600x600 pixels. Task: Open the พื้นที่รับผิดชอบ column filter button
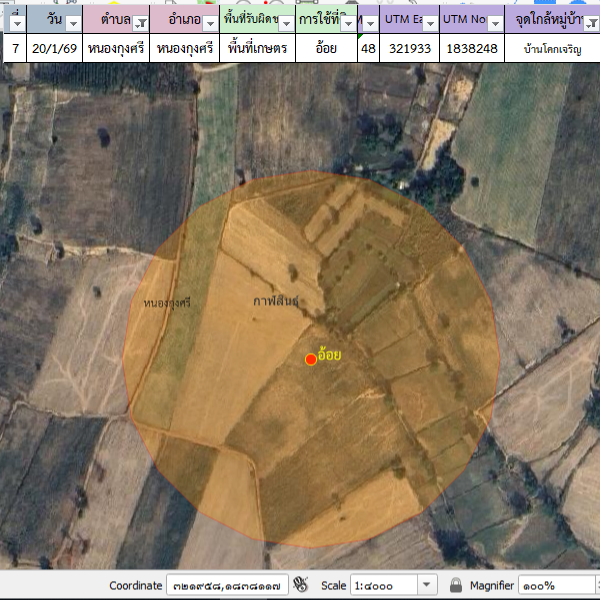(285, 22)
